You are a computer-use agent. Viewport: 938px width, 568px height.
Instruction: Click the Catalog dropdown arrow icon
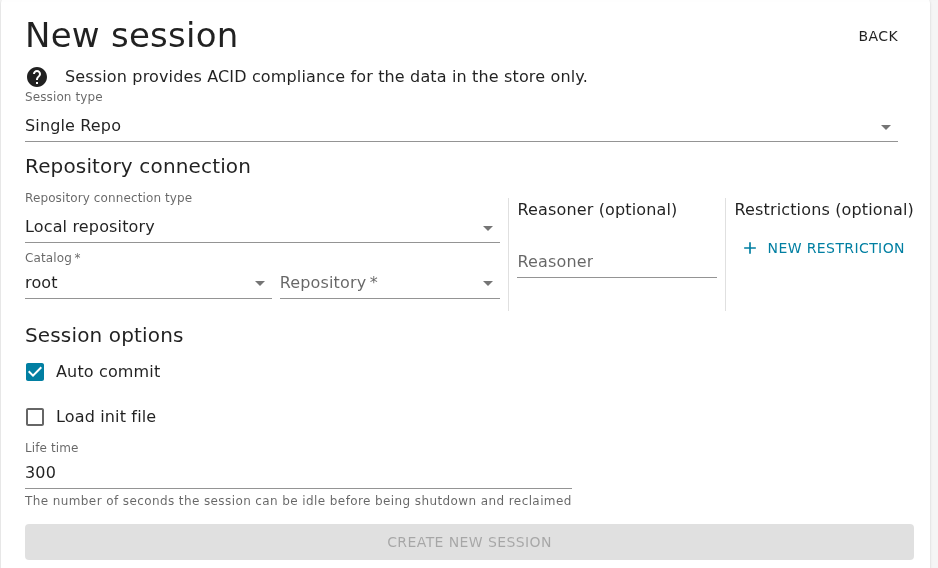[x=260, y=283]
